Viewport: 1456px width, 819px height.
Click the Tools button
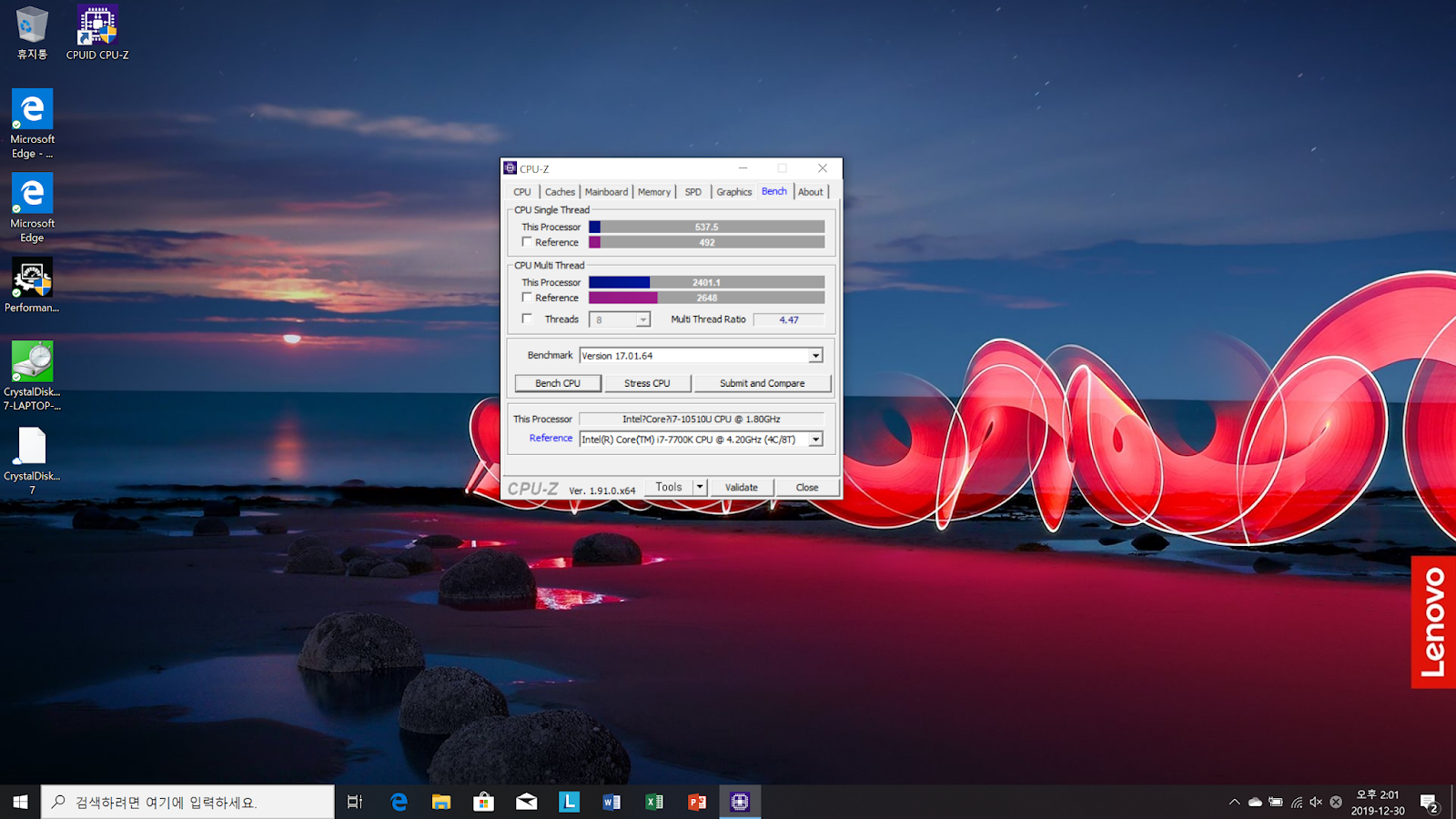(x=669, y=487)
